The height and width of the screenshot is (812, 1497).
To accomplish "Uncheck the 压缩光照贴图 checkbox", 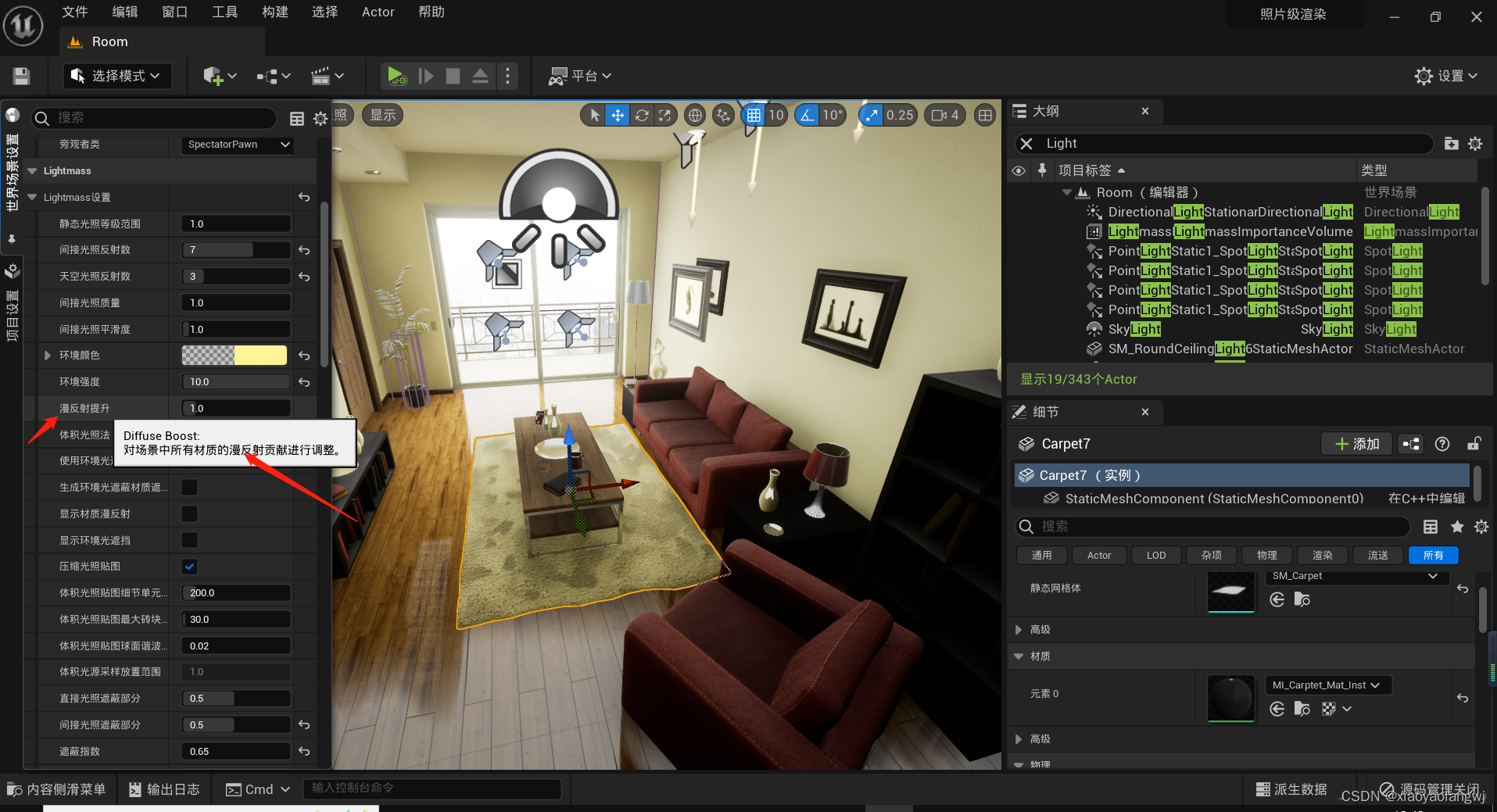I will (x=189, y=567).
